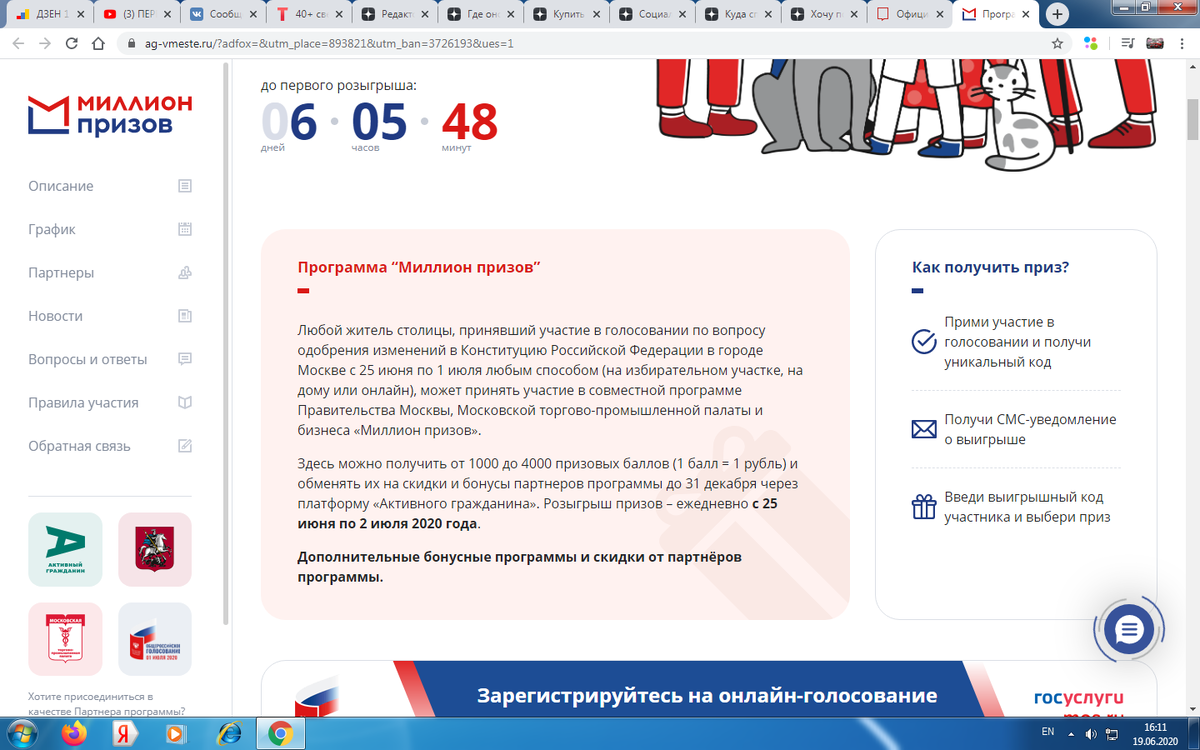Close the Купить tab
Viewport: 1200px width, 750px height.
[598, 15]
